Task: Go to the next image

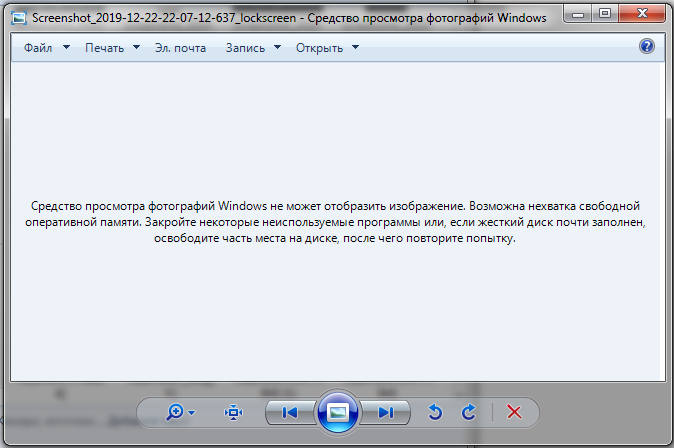Action: click(x=385, y=412)
